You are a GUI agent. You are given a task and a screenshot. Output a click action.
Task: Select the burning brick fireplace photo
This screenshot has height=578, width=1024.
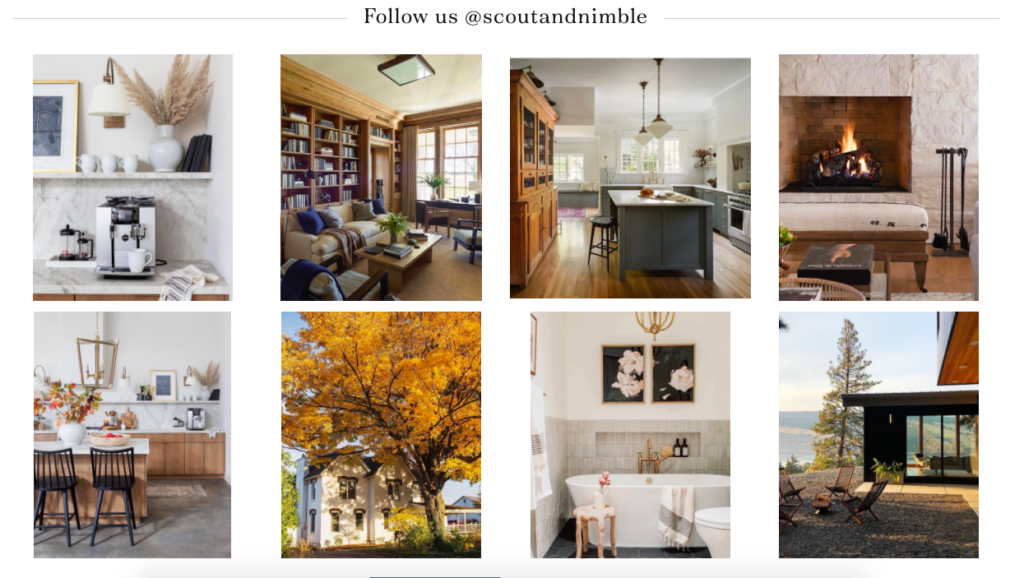coord(878,178)
